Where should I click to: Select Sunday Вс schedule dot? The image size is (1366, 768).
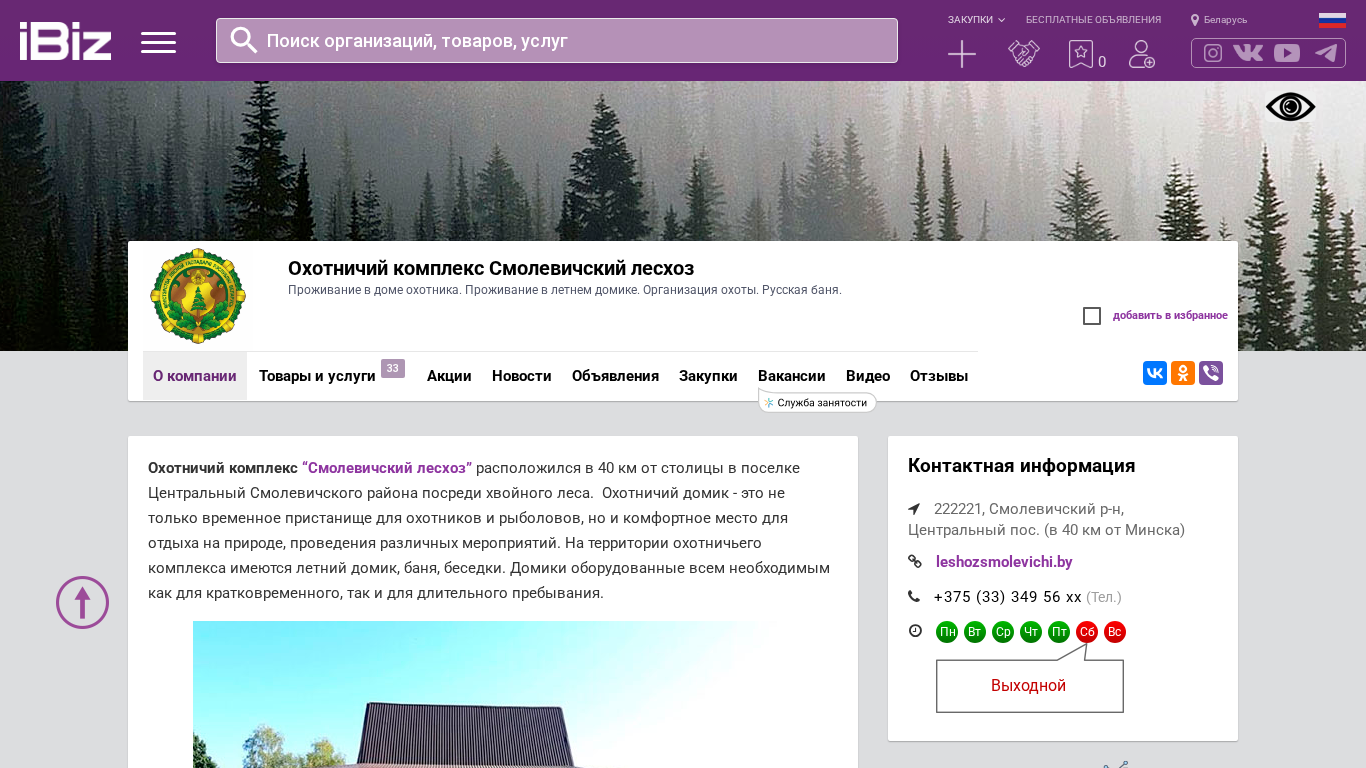click(1115, 632)
